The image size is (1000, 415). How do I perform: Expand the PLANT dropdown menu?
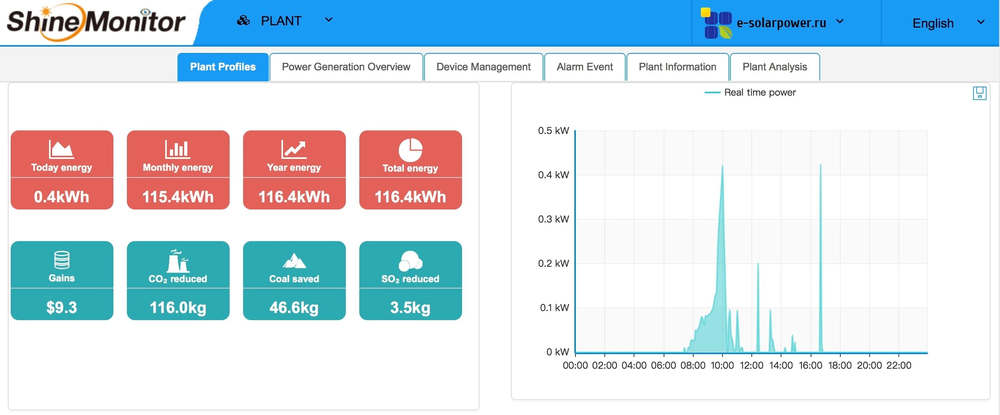click(285, 21)
